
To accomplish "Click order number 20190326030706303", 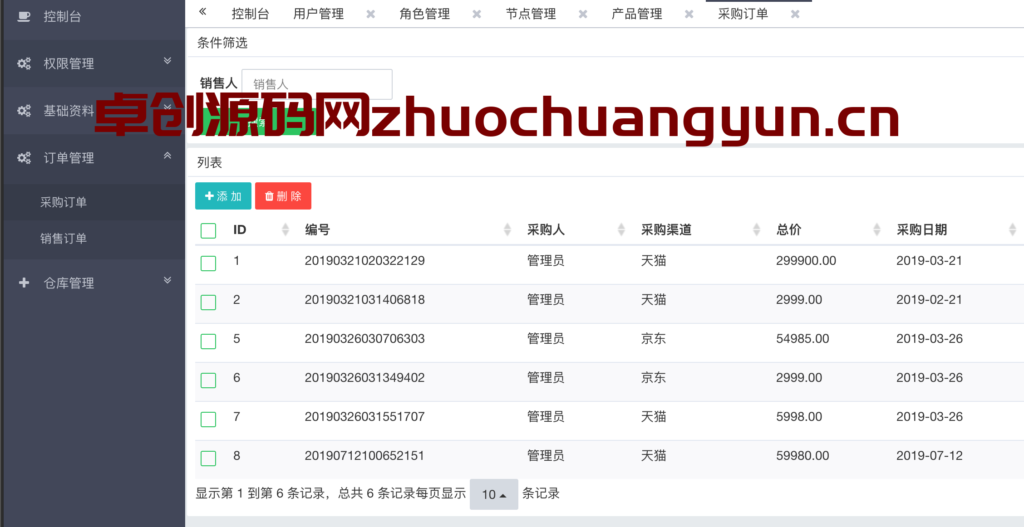I will coord(364,339).
